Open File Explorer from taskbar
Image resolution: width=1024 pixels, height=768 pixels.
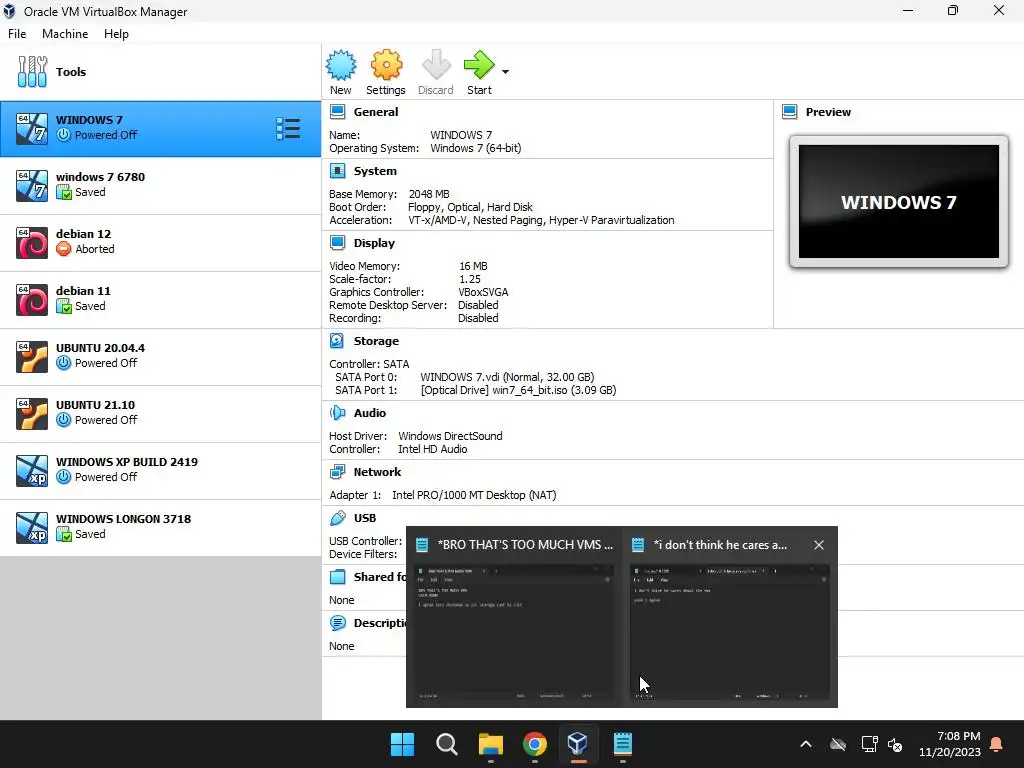490,744
